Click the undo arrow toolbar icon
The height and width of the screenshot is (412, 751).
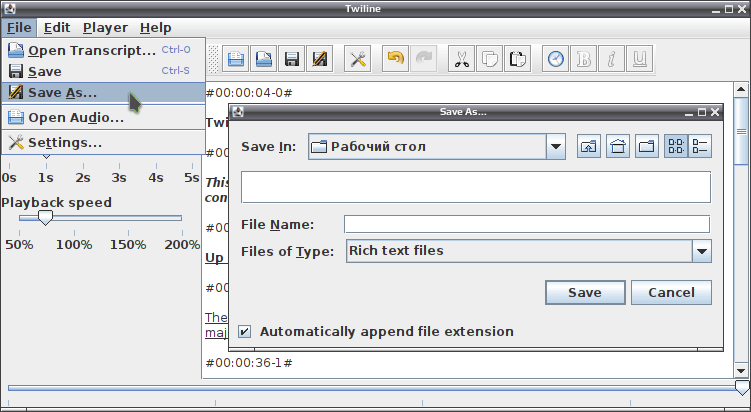[x=395, y=59]
